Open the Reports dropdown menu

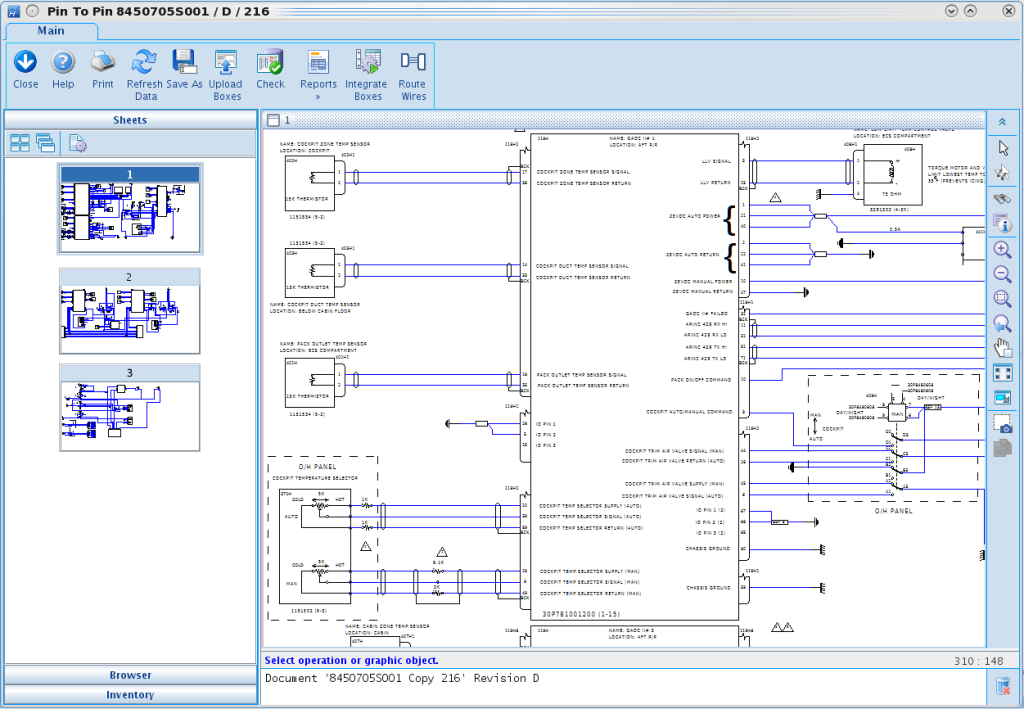[x=319, y=76]
